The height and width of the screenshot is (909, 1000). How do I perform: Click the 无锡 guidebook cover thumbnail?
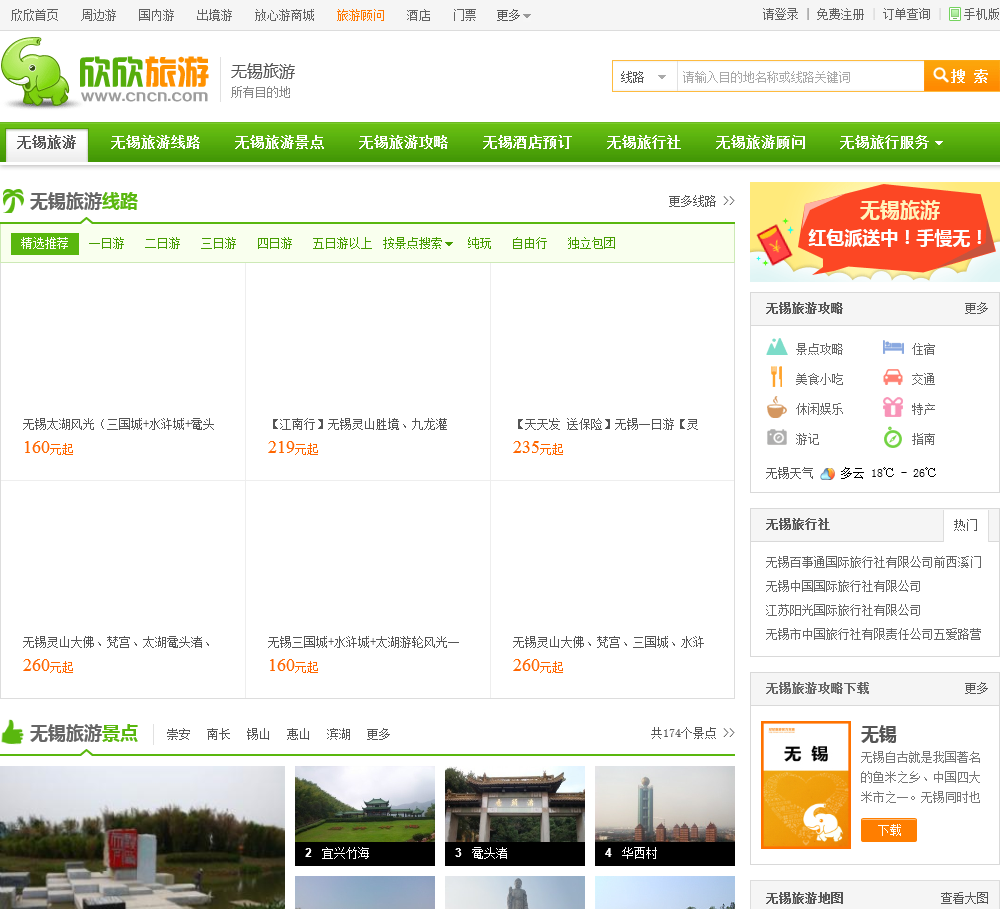(806, 785)
